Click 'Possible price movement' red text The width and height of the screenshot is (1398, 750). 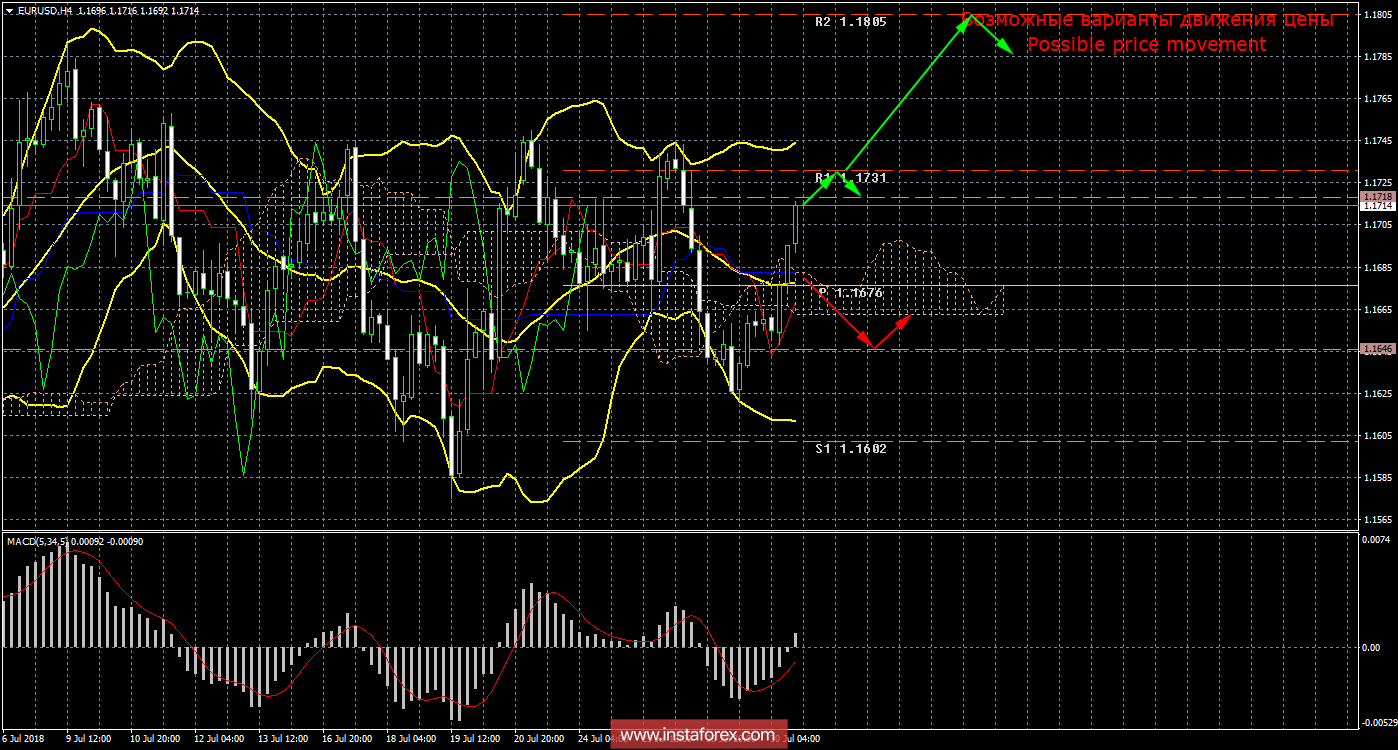click(1146, 45)
